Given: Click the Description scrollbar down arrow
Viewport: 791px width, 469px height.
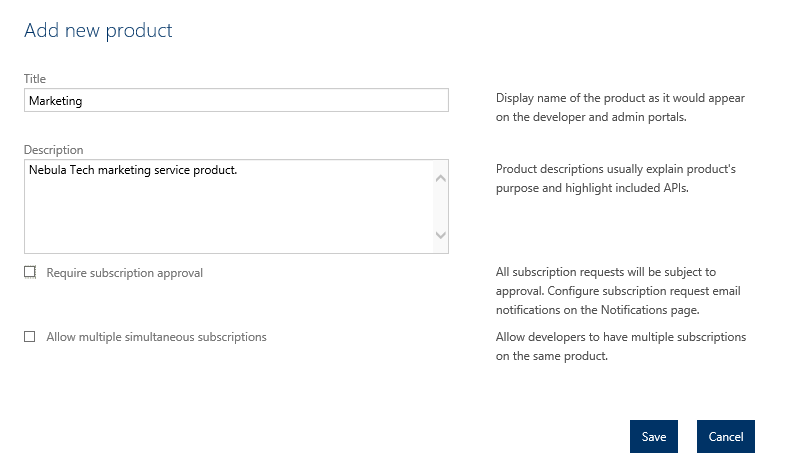Looking at the screenshot, I should click(441, 236).
